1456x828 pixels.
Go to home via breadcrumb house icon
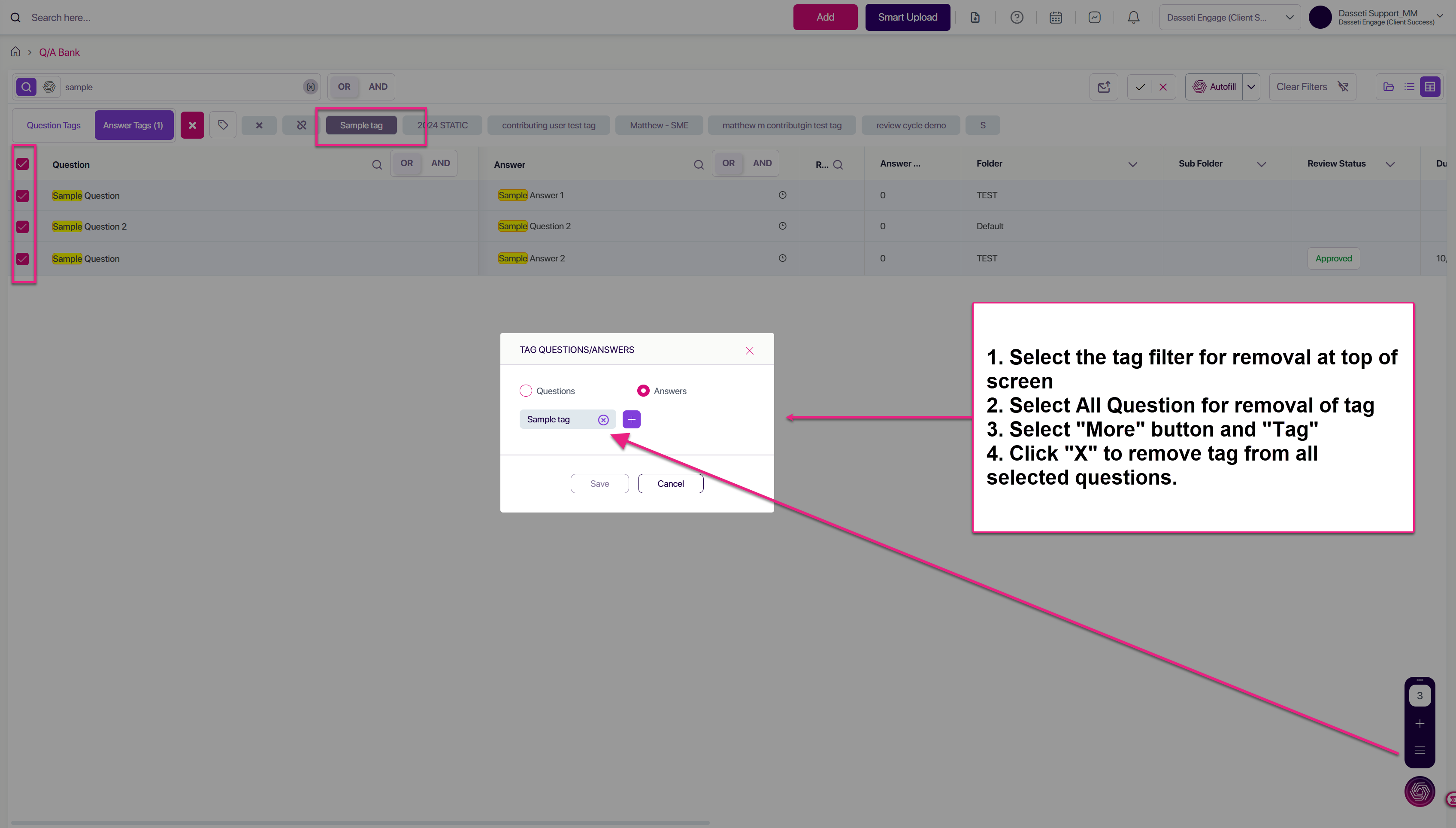coord(15,52)
